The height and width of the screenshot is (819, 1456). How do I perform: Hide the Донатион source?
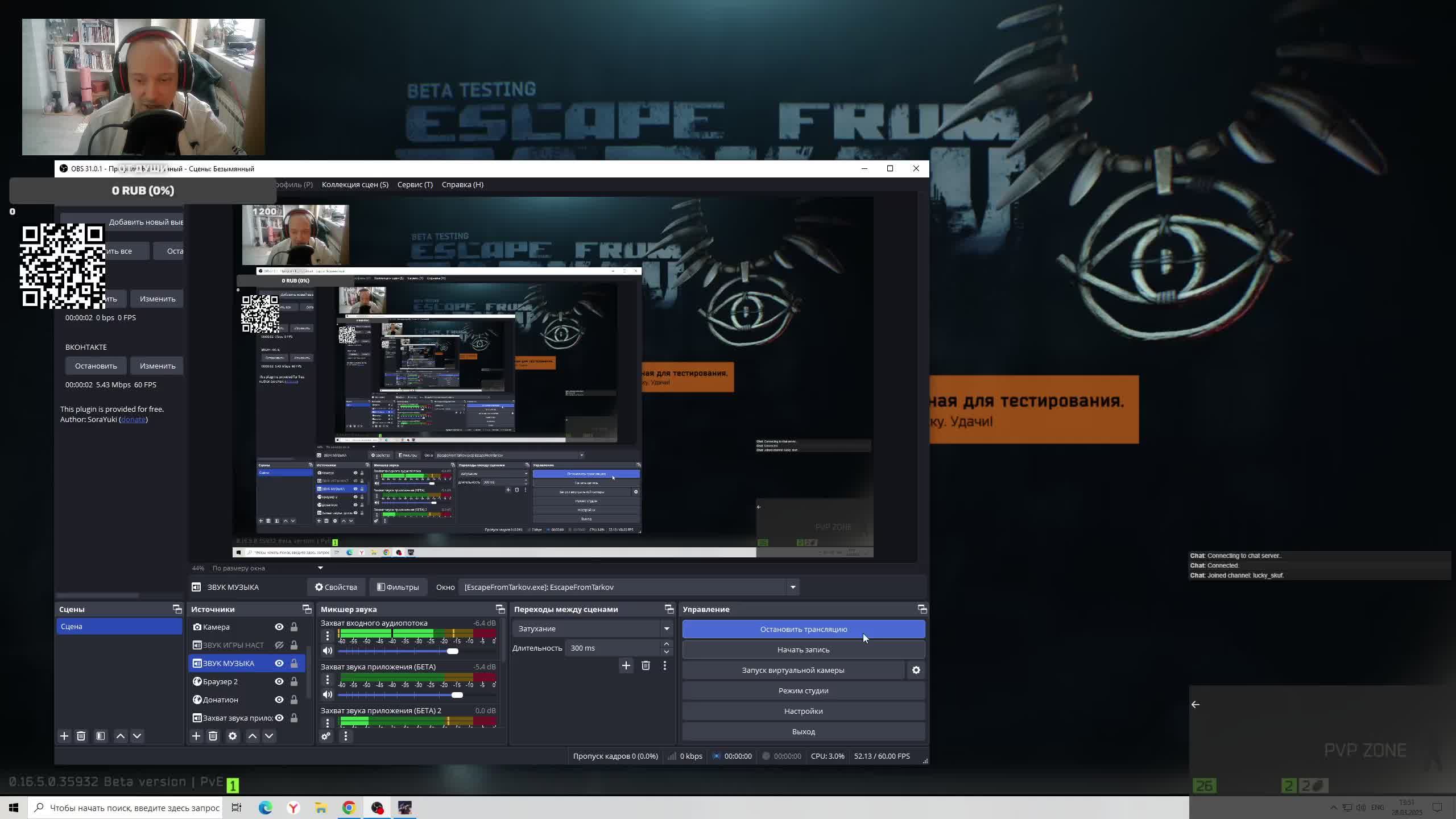click(x=279, y=700)
